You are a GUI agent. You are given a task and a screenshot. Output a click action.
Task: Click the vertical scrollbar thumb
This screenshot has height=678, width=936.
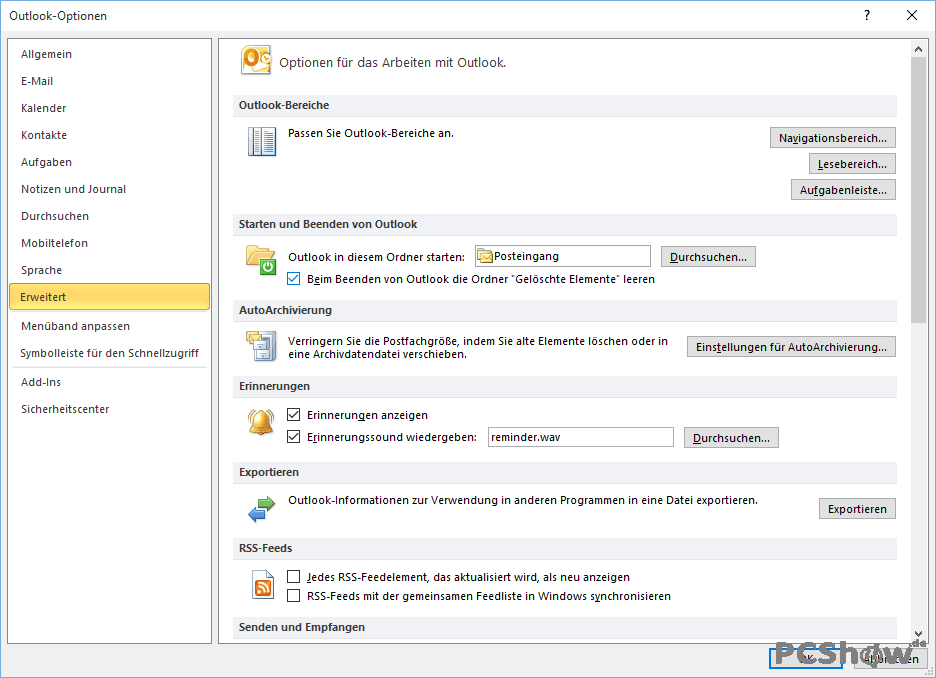pos(918,190)
